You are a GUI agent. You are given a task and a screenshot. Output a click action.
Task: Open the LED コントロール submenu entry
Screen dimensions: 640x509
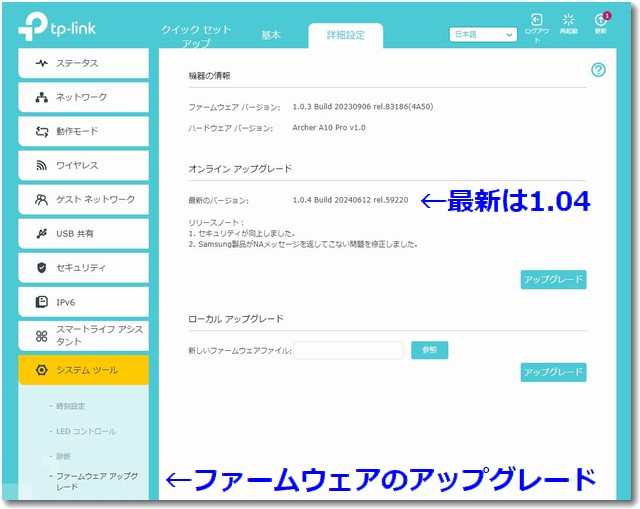[x=86, y=431]
